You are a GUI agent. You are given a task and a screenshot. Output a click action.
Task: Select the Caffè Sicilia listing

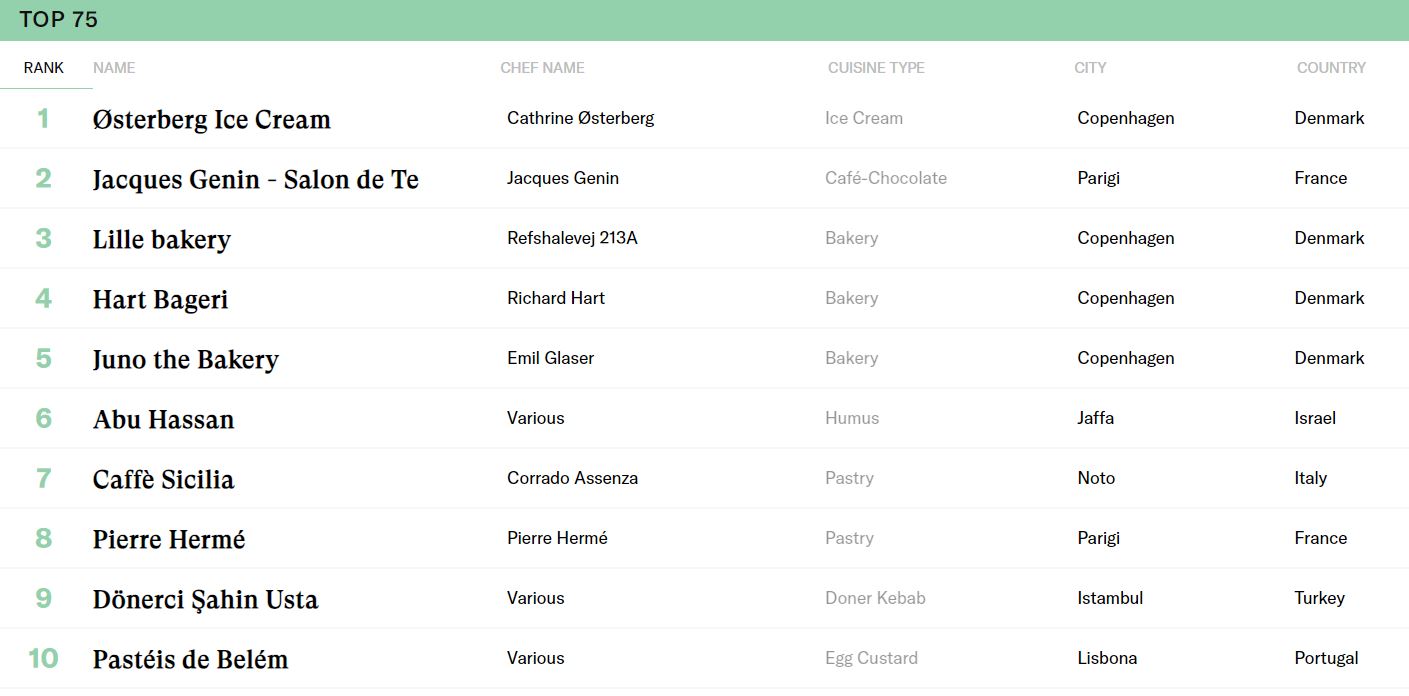[163, 479]
